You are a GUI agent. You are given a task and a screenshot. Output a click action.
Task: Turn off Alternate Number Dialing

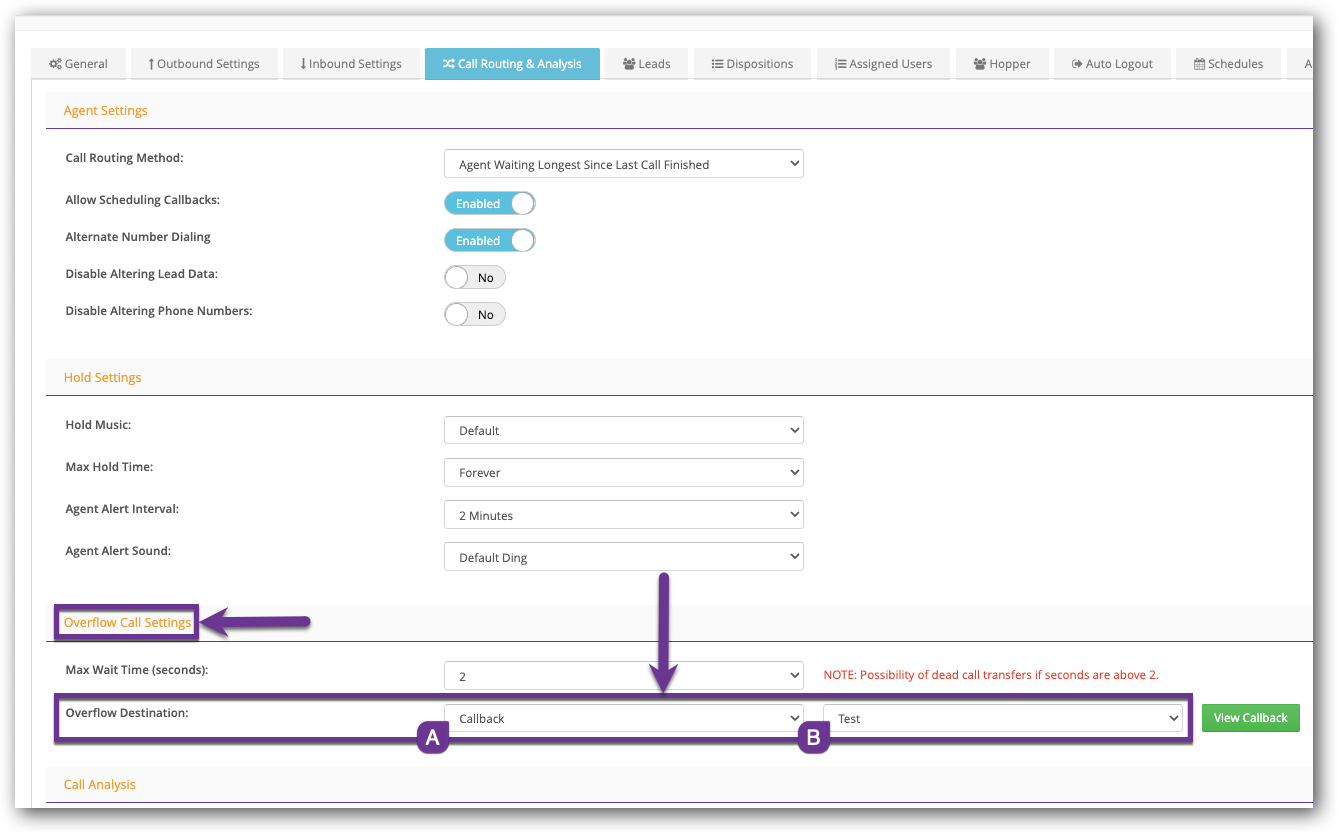(x=489, y=239)
